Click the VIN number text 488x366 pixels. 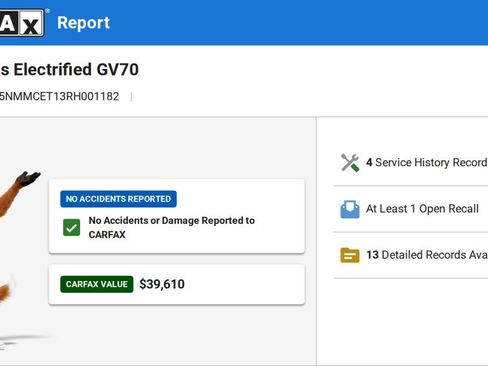pyautogui.click(x=59, y=97)
